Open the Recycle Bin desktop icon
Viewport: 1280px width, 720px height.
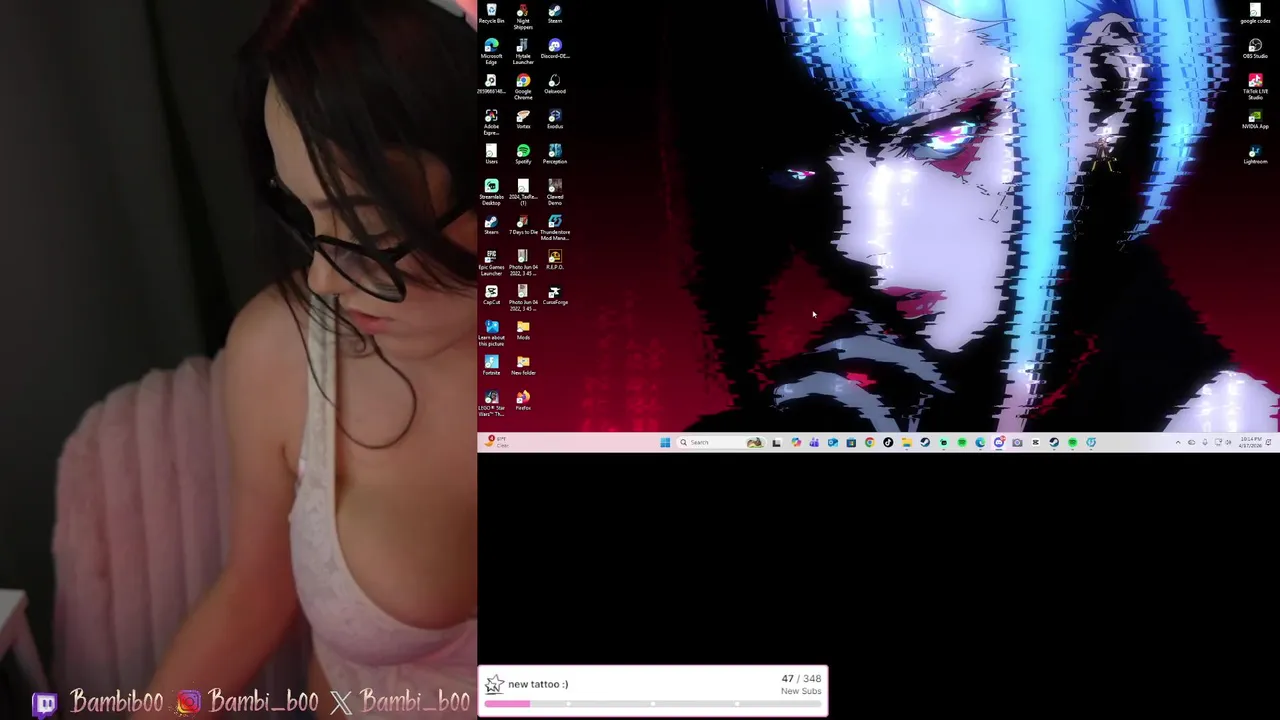click(x=491, y=14)
